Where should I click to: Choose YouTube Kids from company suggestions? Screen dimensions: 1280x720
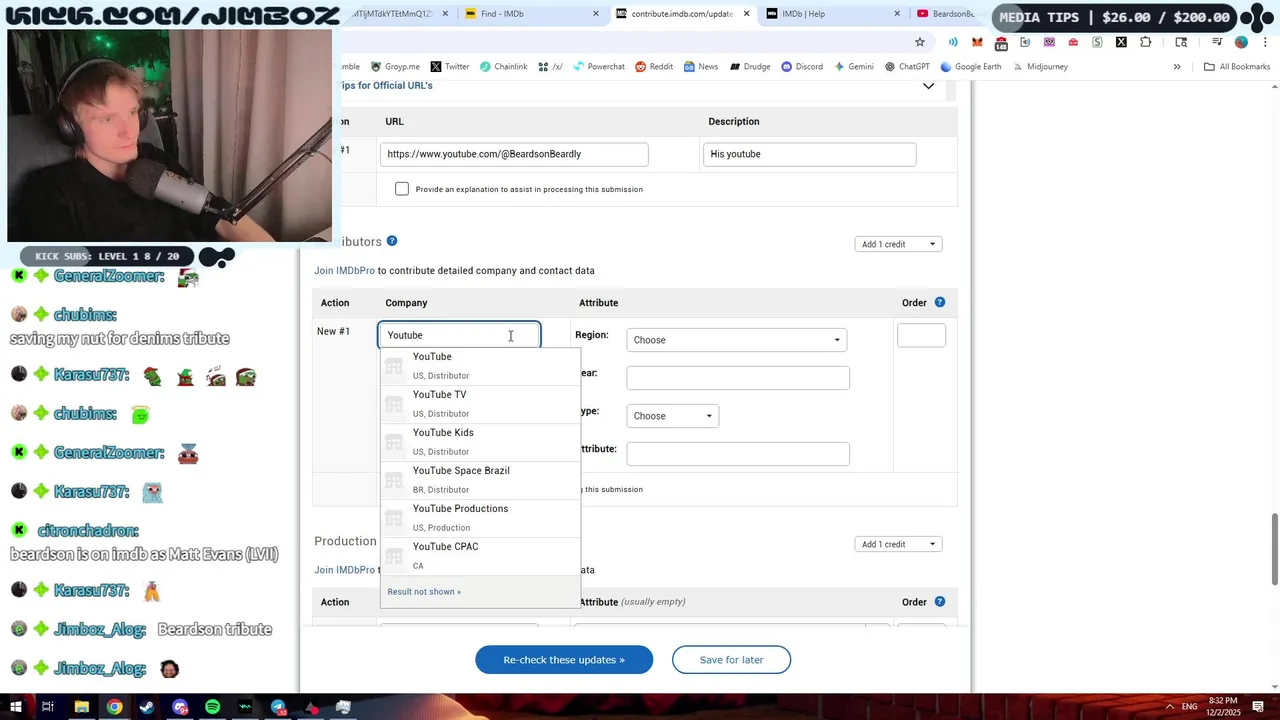[480, 441]
